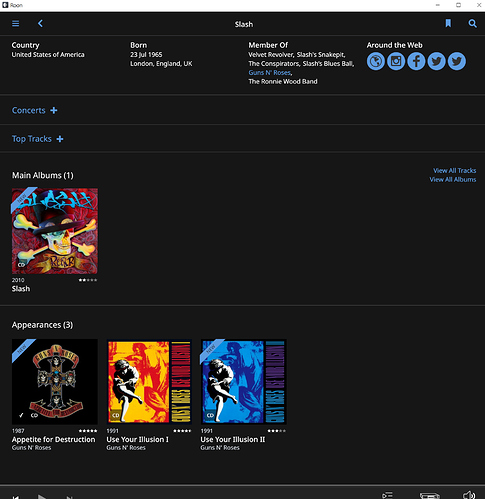This screenshot has height=499, width=485.
Task: Click Slash's Blues Ball text
Action: [328, 64]
